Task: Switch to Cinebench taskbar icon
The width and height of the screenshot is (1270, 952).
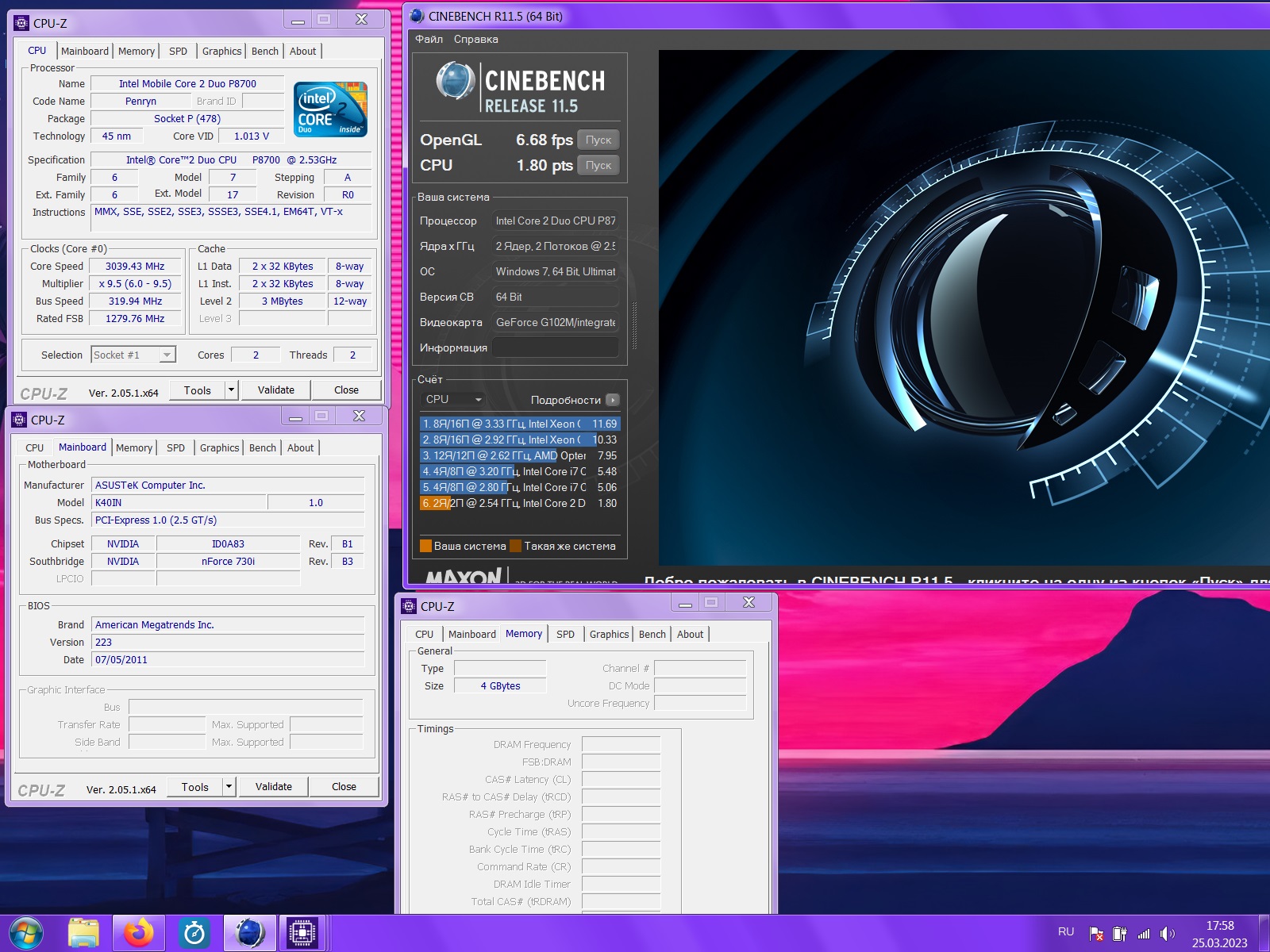Action: tap(250, 933)
